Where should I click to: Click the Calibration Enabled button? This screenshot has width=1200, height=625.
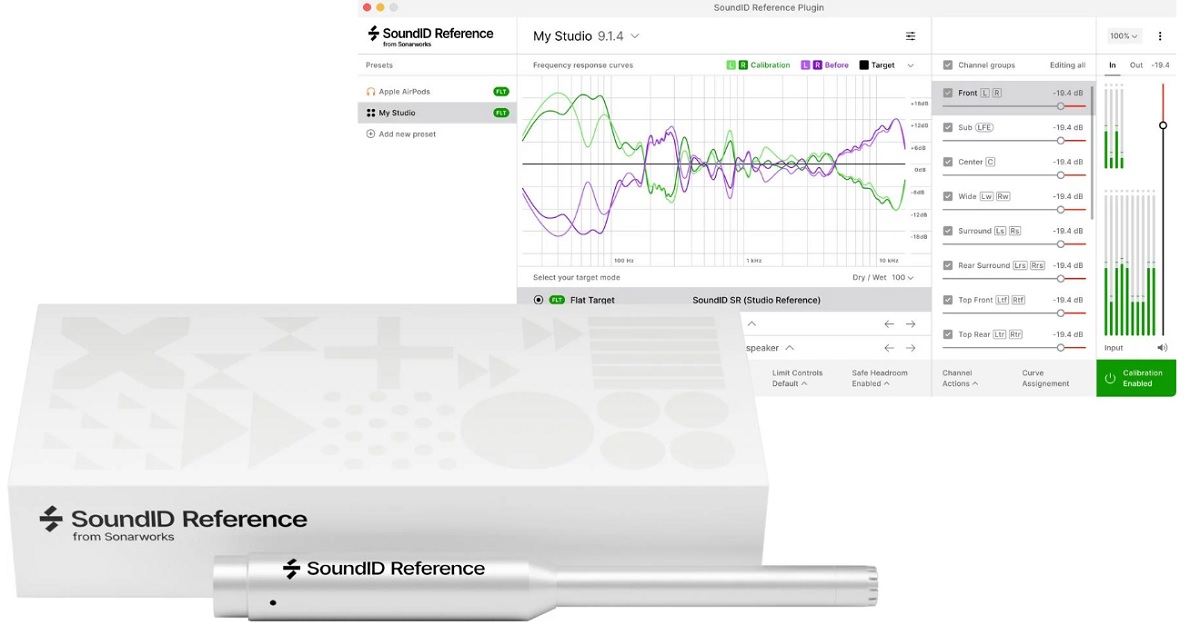(1136, 378)
